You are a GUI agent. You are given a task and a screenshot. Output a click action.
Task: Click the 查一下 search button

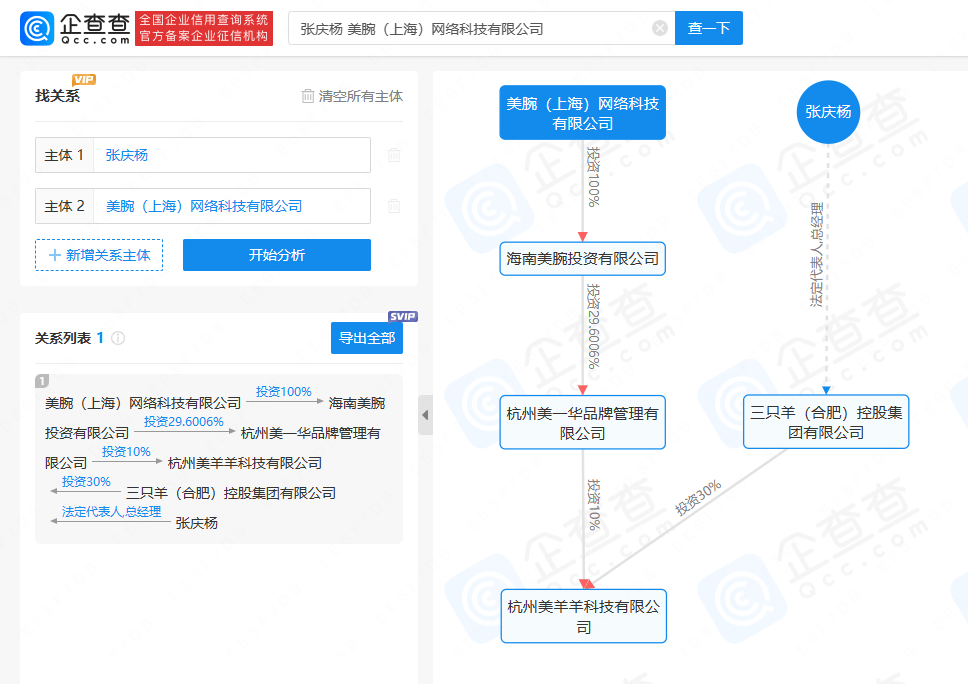[709, 28]
